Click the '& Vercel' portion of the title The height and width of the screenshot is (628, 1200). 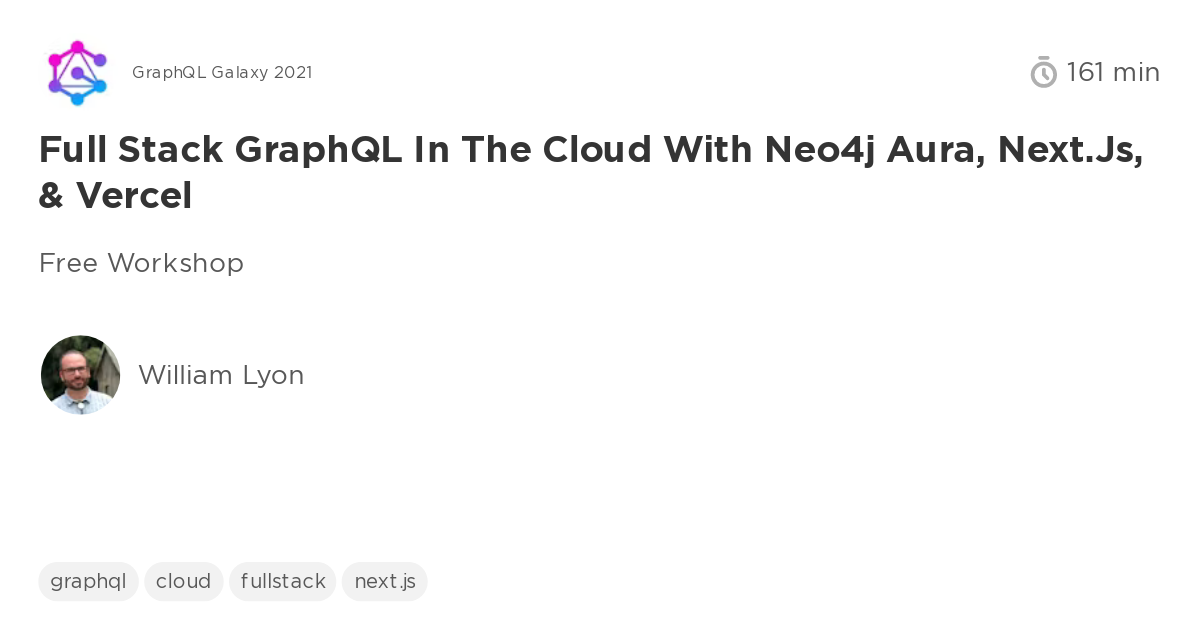[115, 196]
